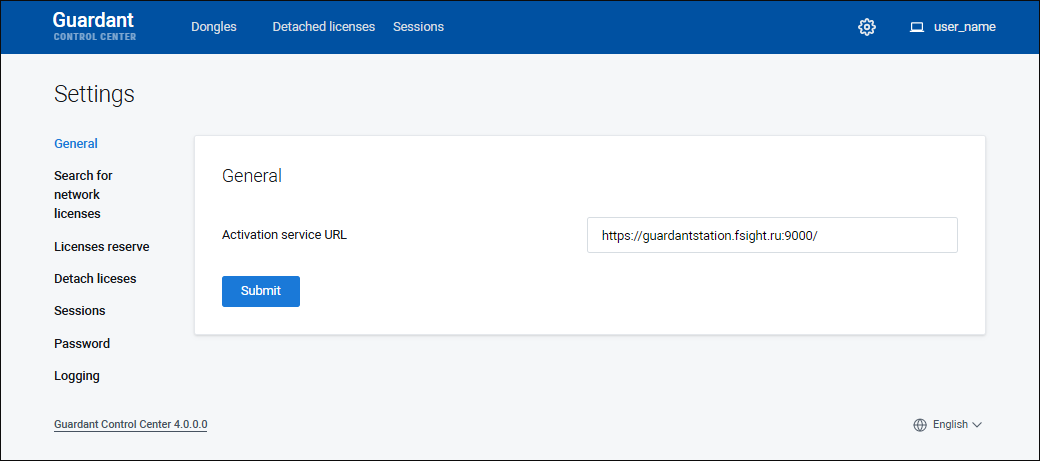This screenshot has width=1040, height=461.
Task: Click the computer icon beside user_name
Action: pyautogui.click(x=916, y=27)
